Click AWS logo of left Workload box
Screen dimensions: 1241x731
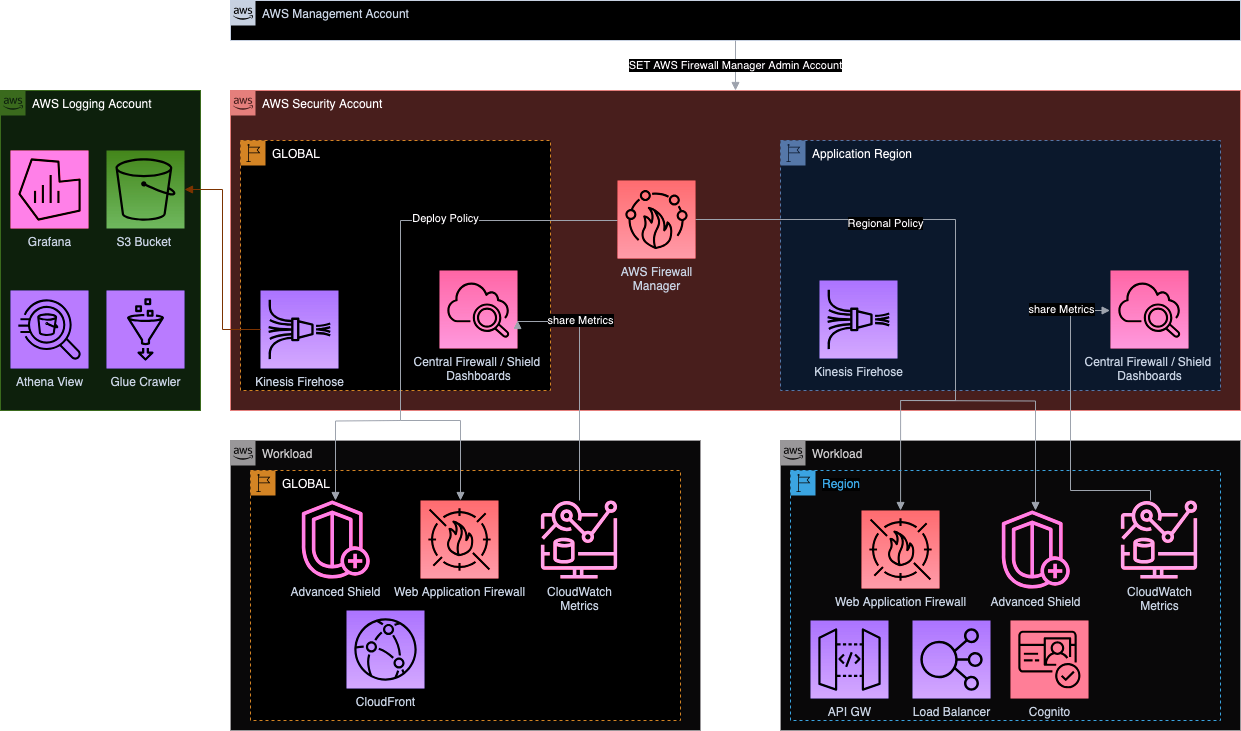pos(243,453)
